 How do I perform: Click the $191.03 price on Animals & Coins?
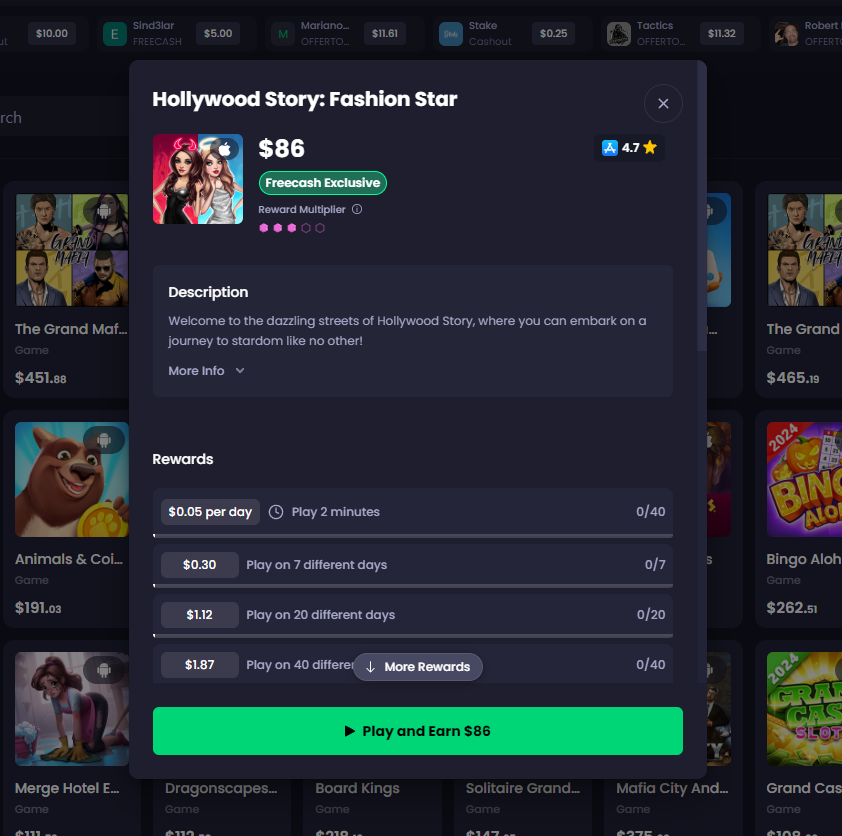point(38,608)
